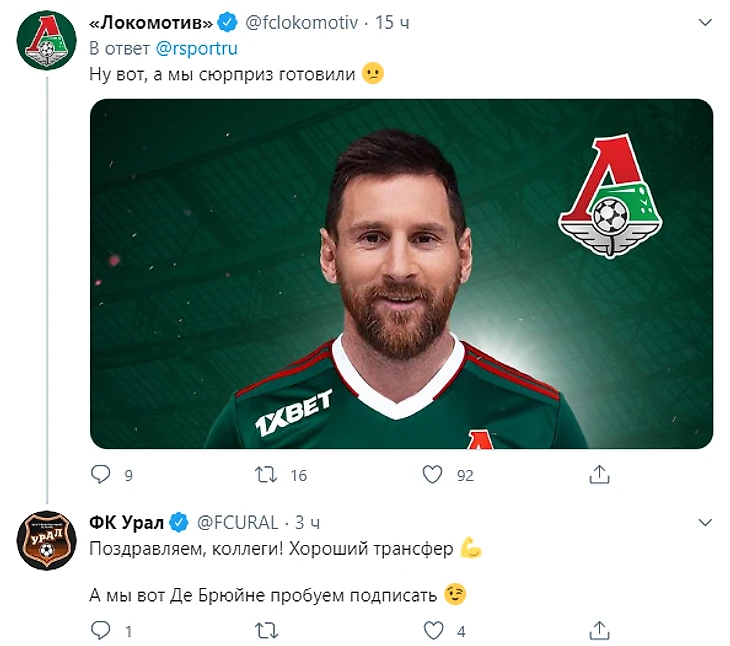
Task: Retweet the Lokomotiv tweet
Action: pyautogui.click(x=266, y=474)
